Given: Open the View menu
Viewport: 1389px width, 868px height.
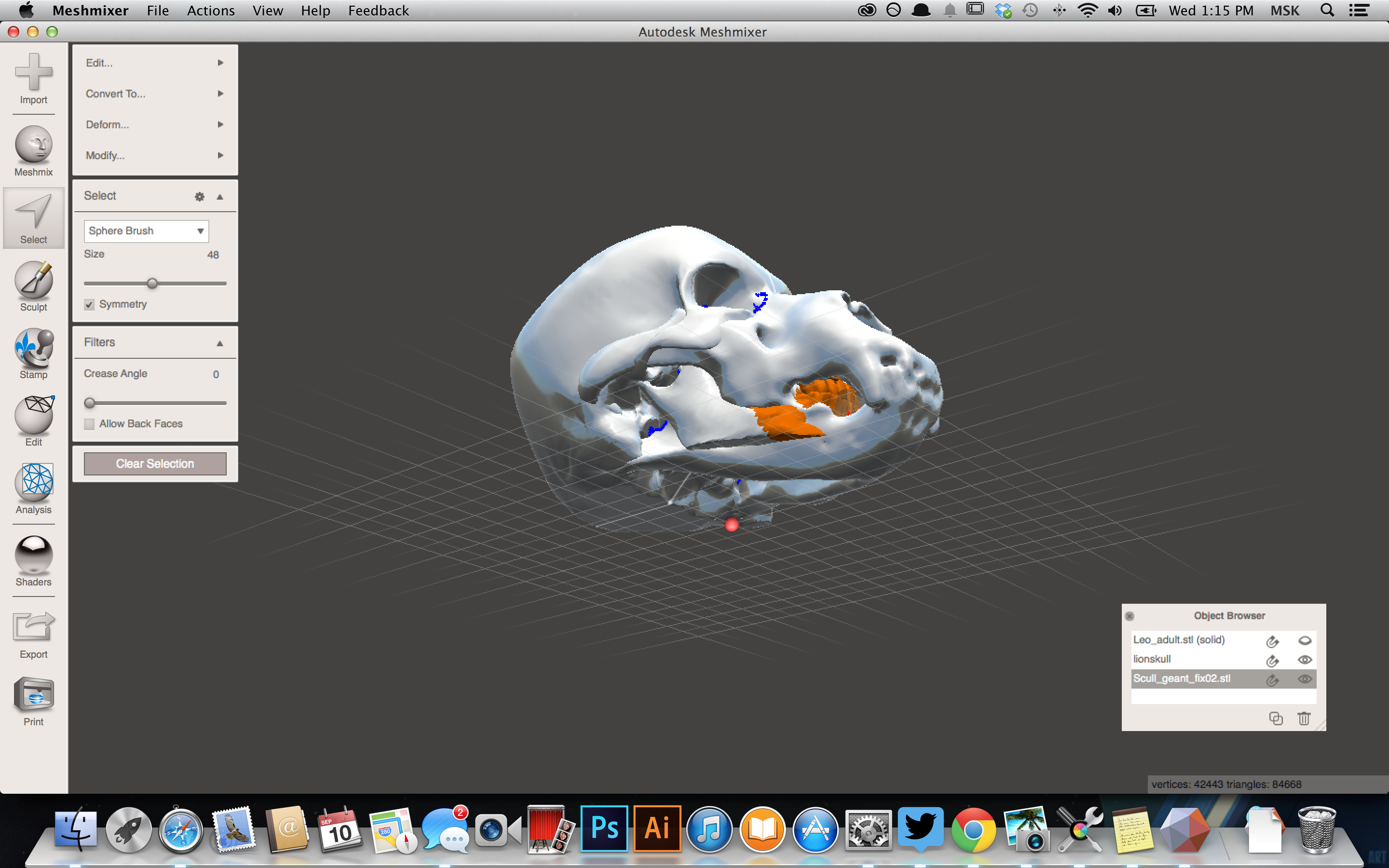Looking at the screenshot, I should (x=268, y=10).
